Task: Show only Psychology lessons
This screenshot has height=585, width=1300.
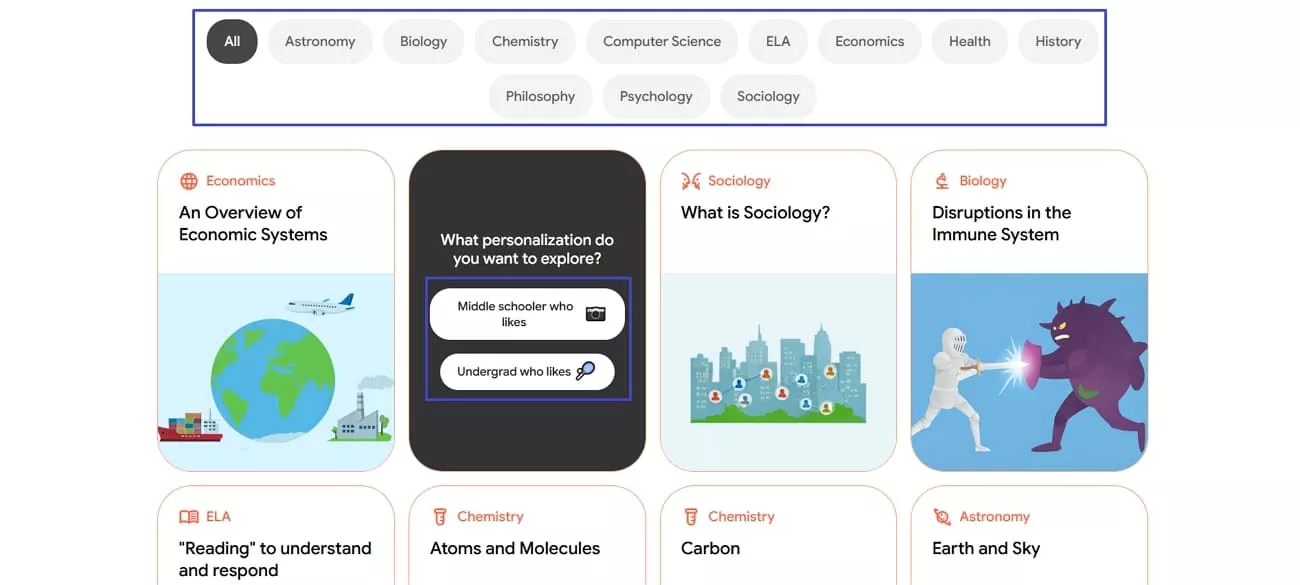Action: click(x=656, y=97)
